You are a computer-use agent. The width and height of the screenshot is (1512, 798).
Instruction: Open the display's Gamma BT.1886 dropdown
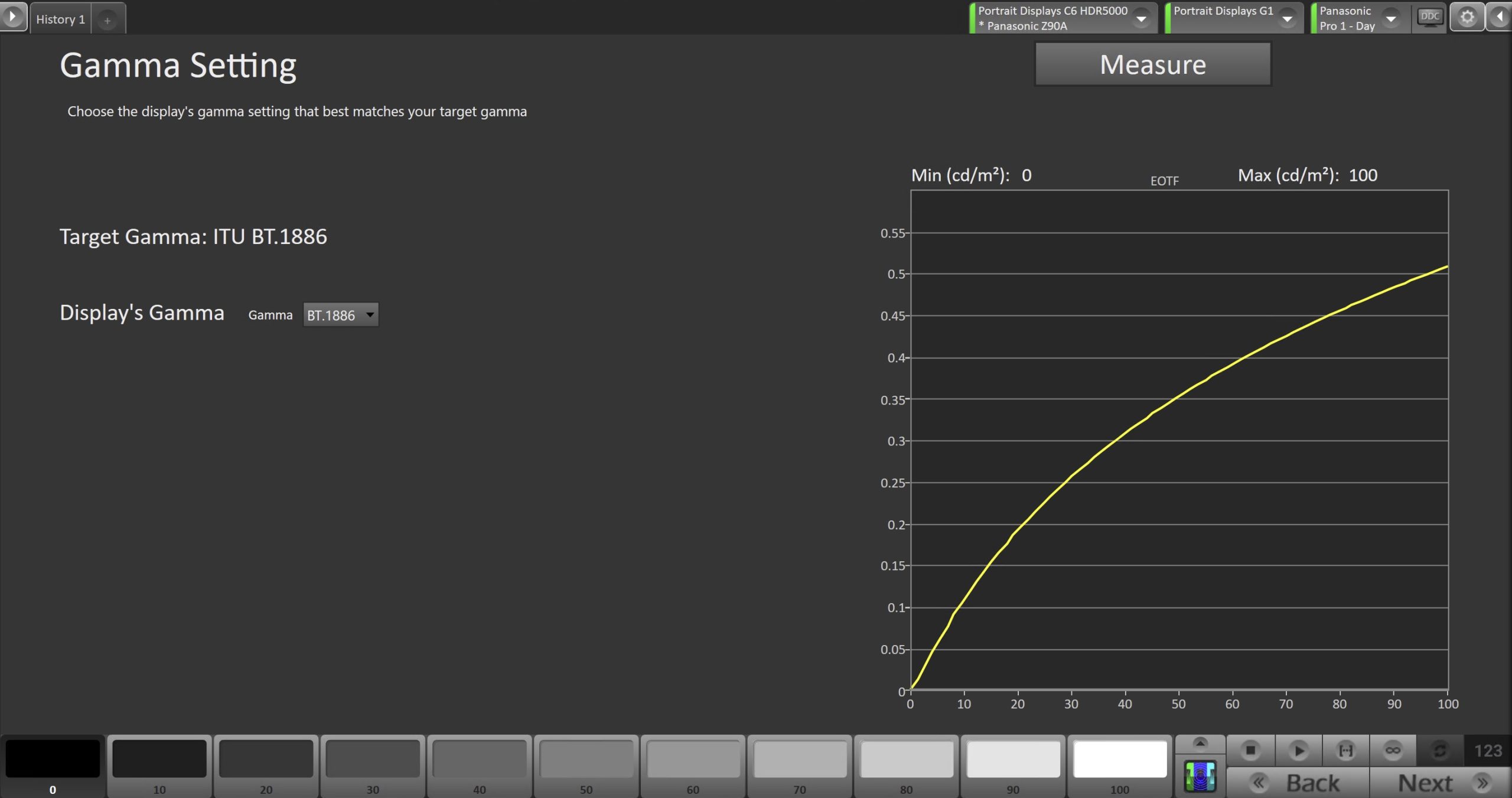click(x=341, y=315)
